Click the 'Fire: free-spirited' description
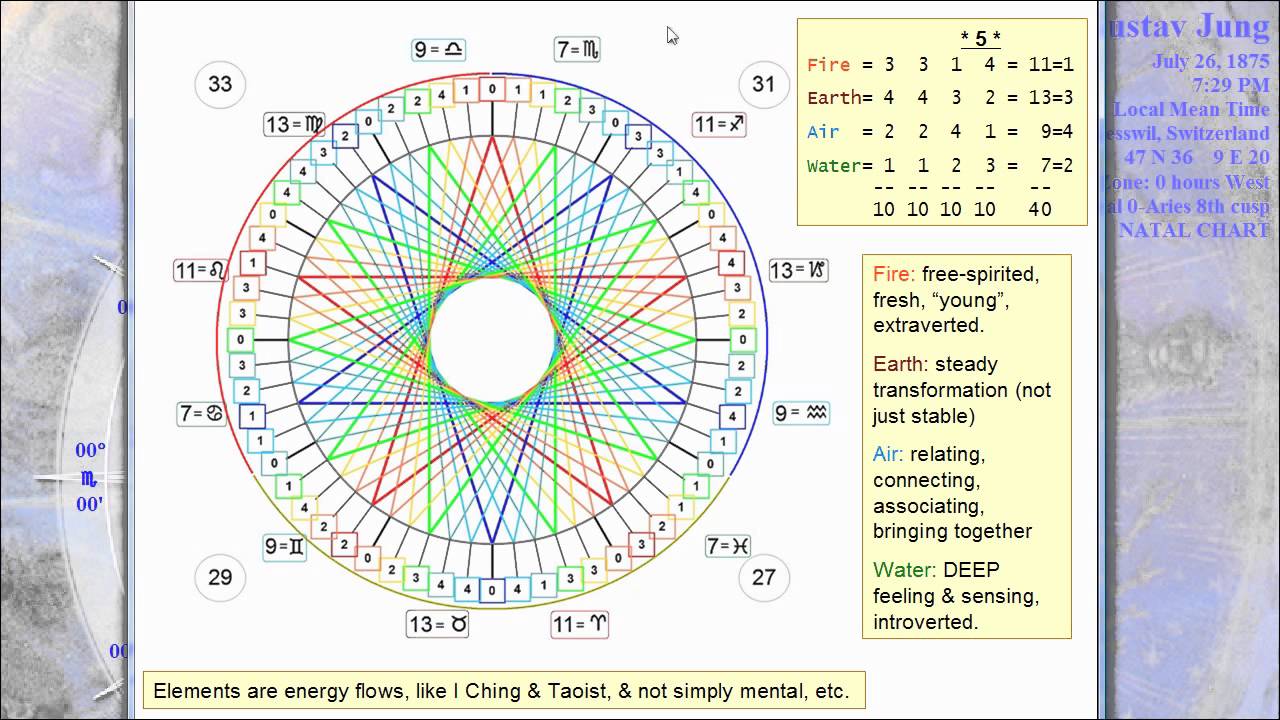Image resolution: width=1280 pixels, height=720 pixels. (958, 299)
